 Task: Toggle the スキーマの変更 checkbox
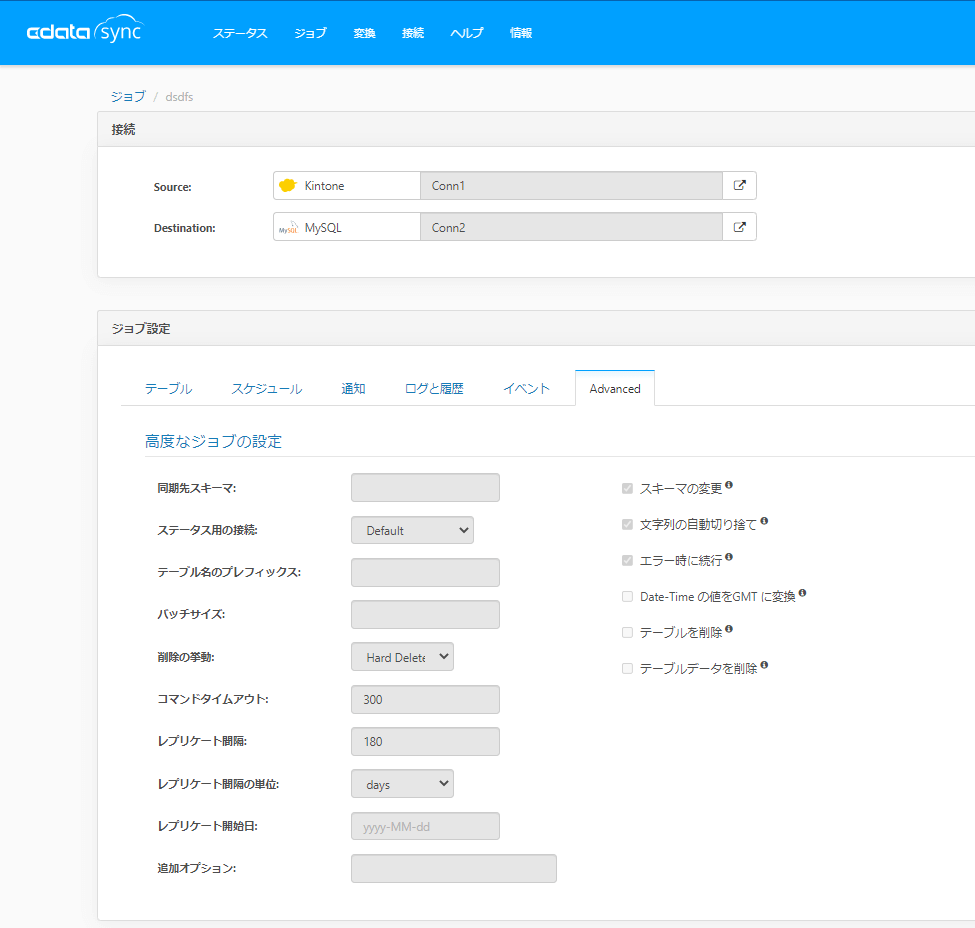(x=627, y=489)
